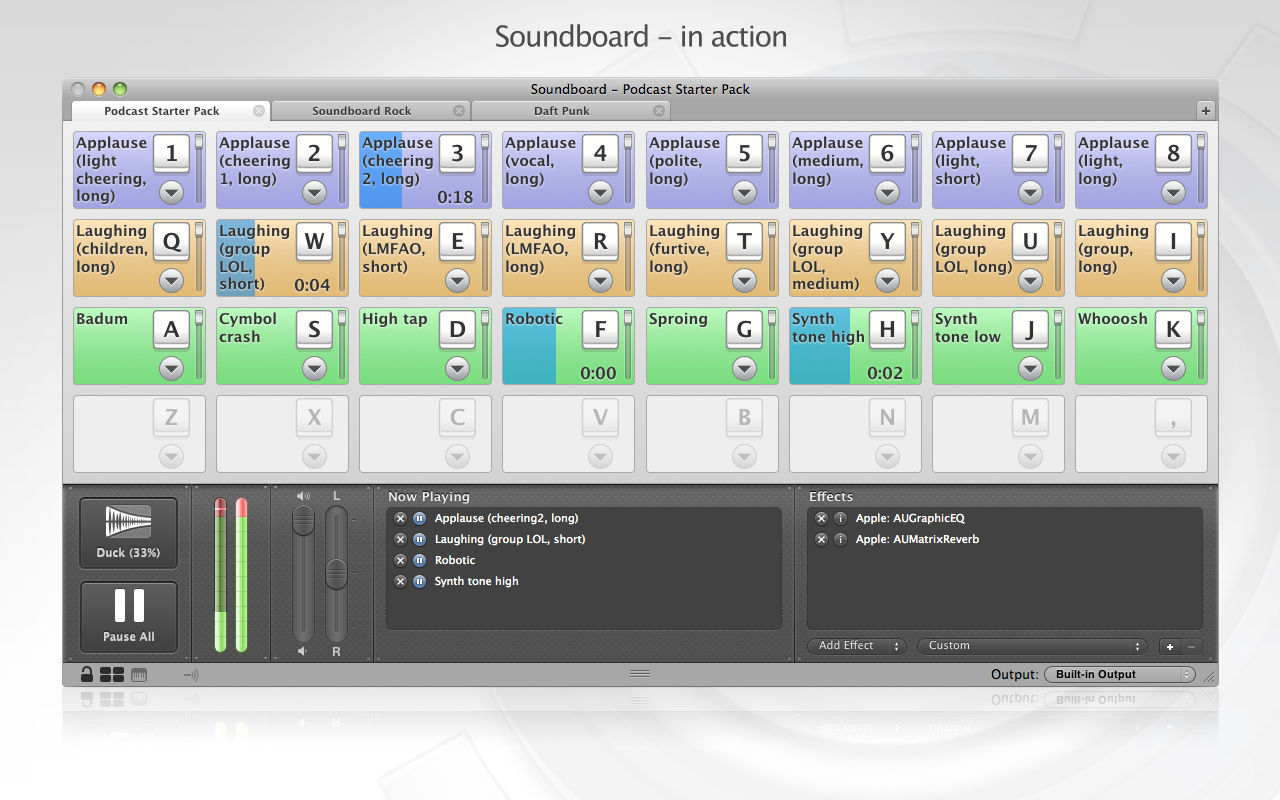Close the Podcast Starter Pack tab

point(259,111)
